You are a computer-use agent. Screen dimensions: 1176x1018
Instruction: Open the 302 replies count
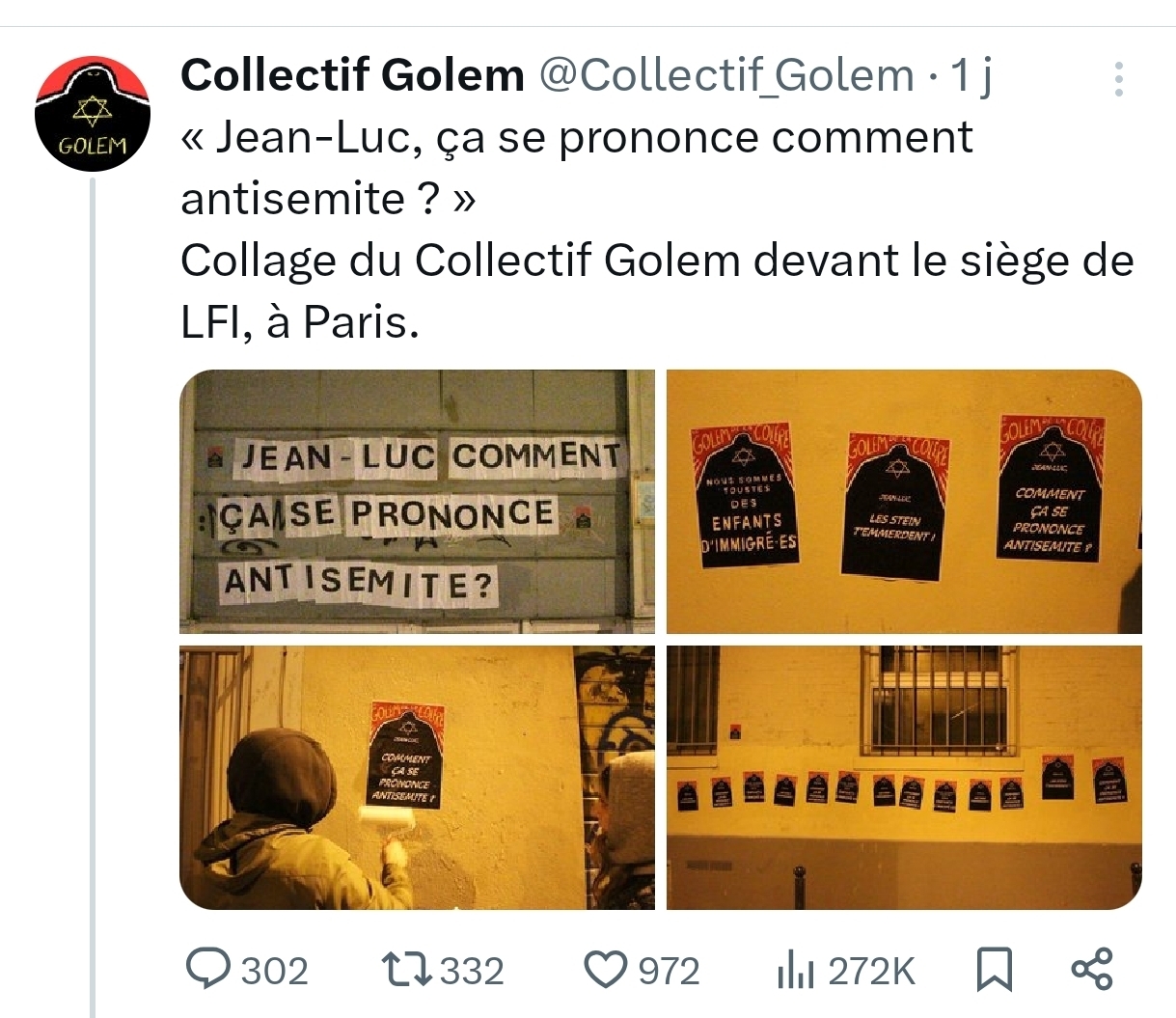coord(274,971)
